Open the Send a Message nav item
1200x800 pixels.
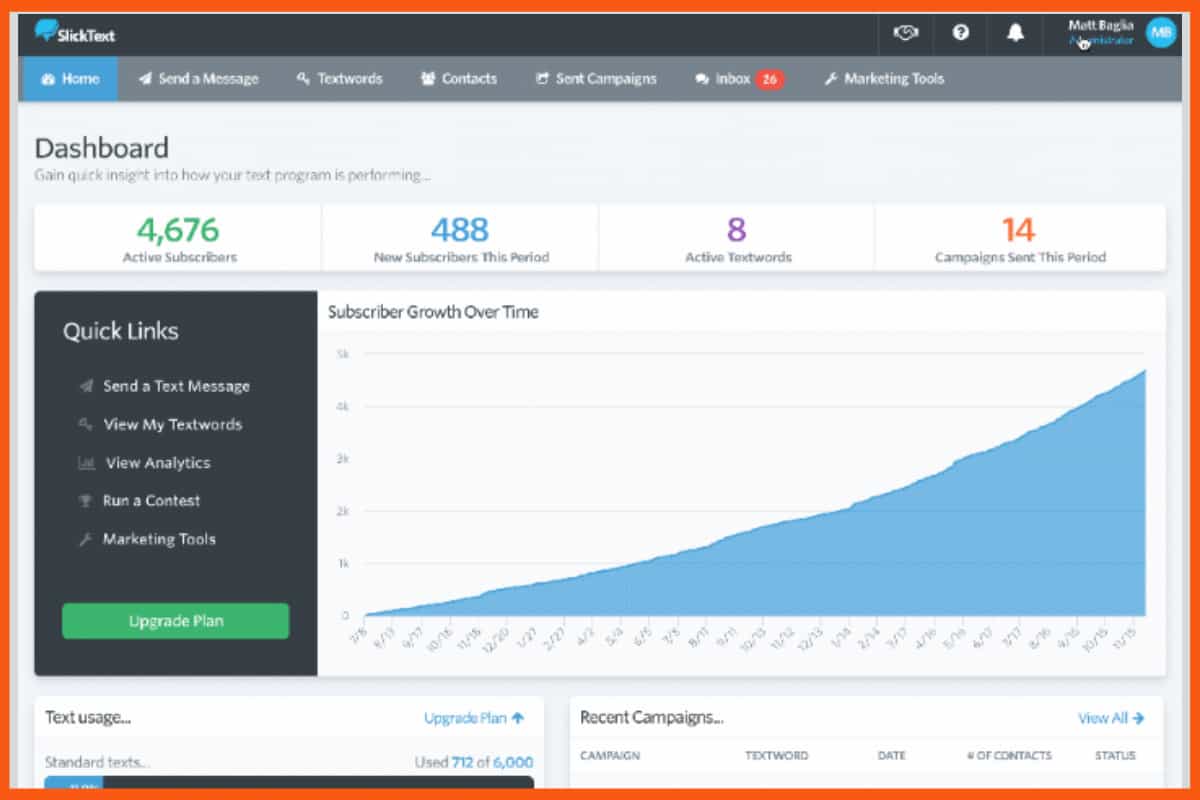(199, 78)
